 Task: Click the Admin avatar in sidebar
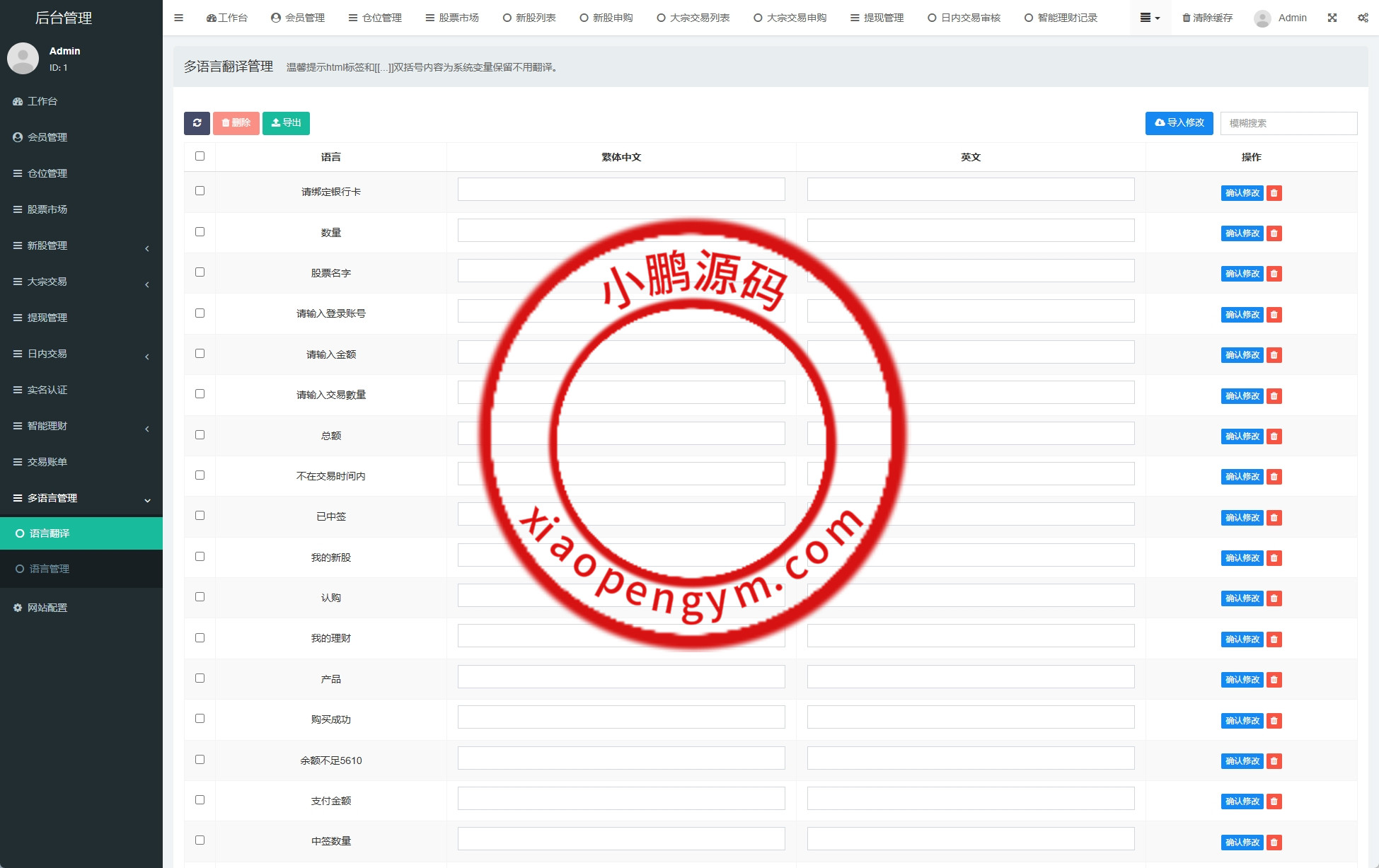[23, 58]
